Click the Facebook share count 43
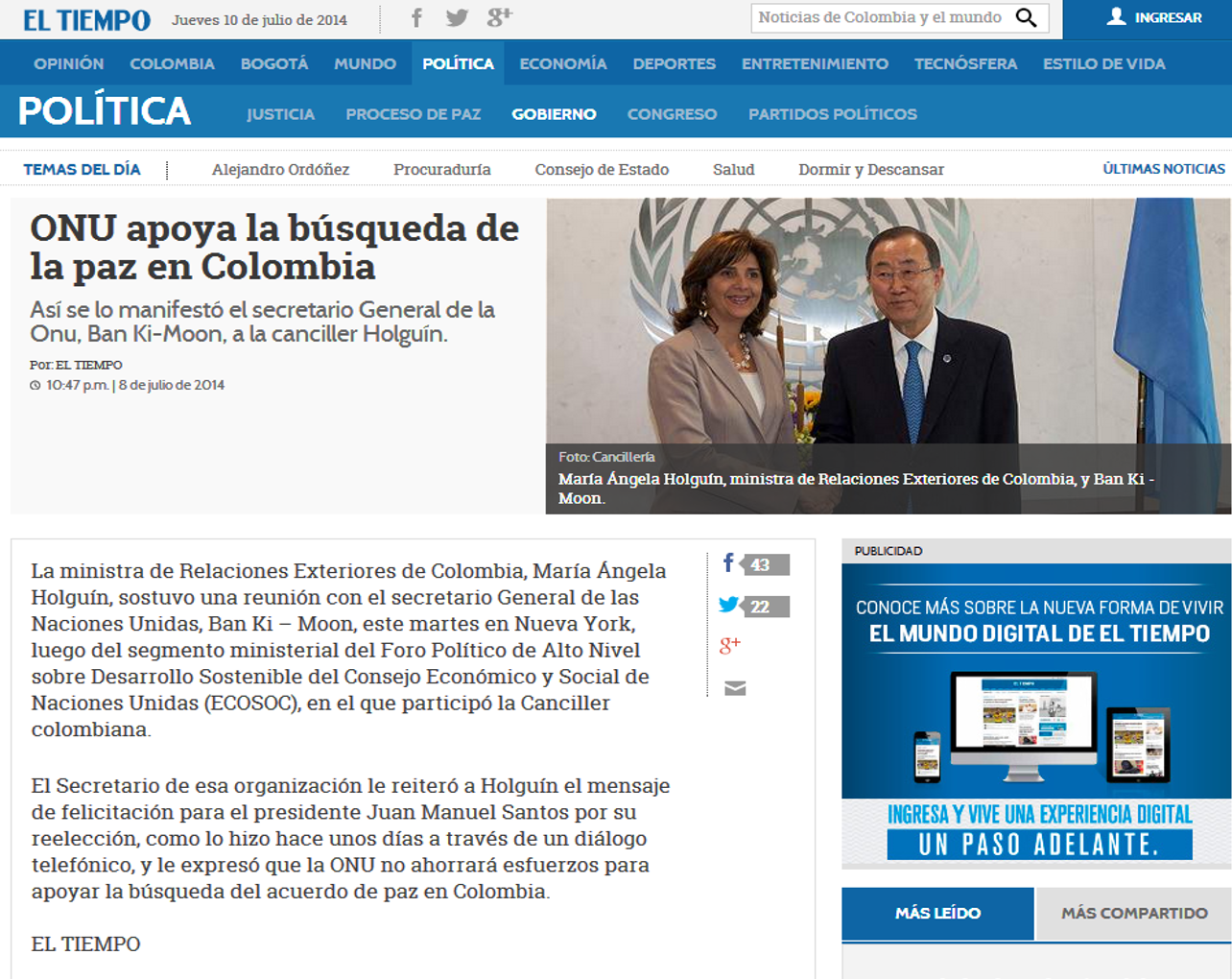The width and height of the screenshot is (1232, 979). click(x=765, y=564)
